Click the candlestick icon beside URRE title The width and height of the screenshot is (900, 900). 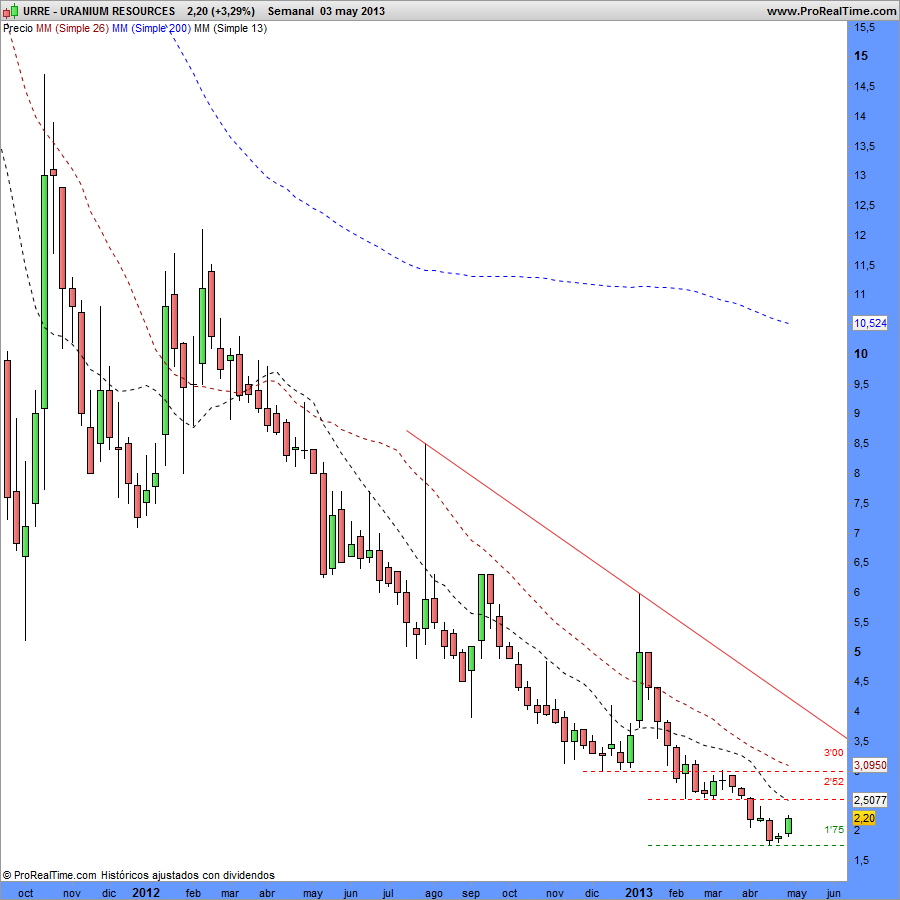10,11
